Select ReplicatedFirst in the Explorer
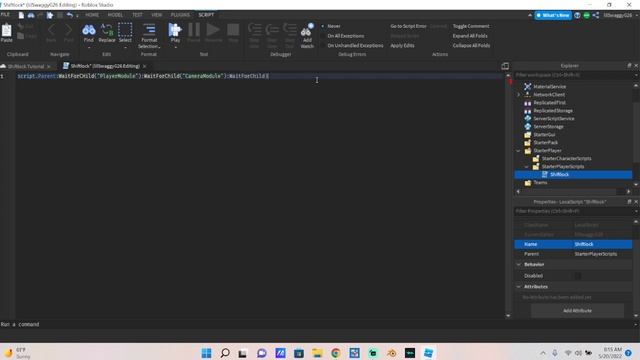The width and height of the screenshot is (640, 360). coord(549,103)
